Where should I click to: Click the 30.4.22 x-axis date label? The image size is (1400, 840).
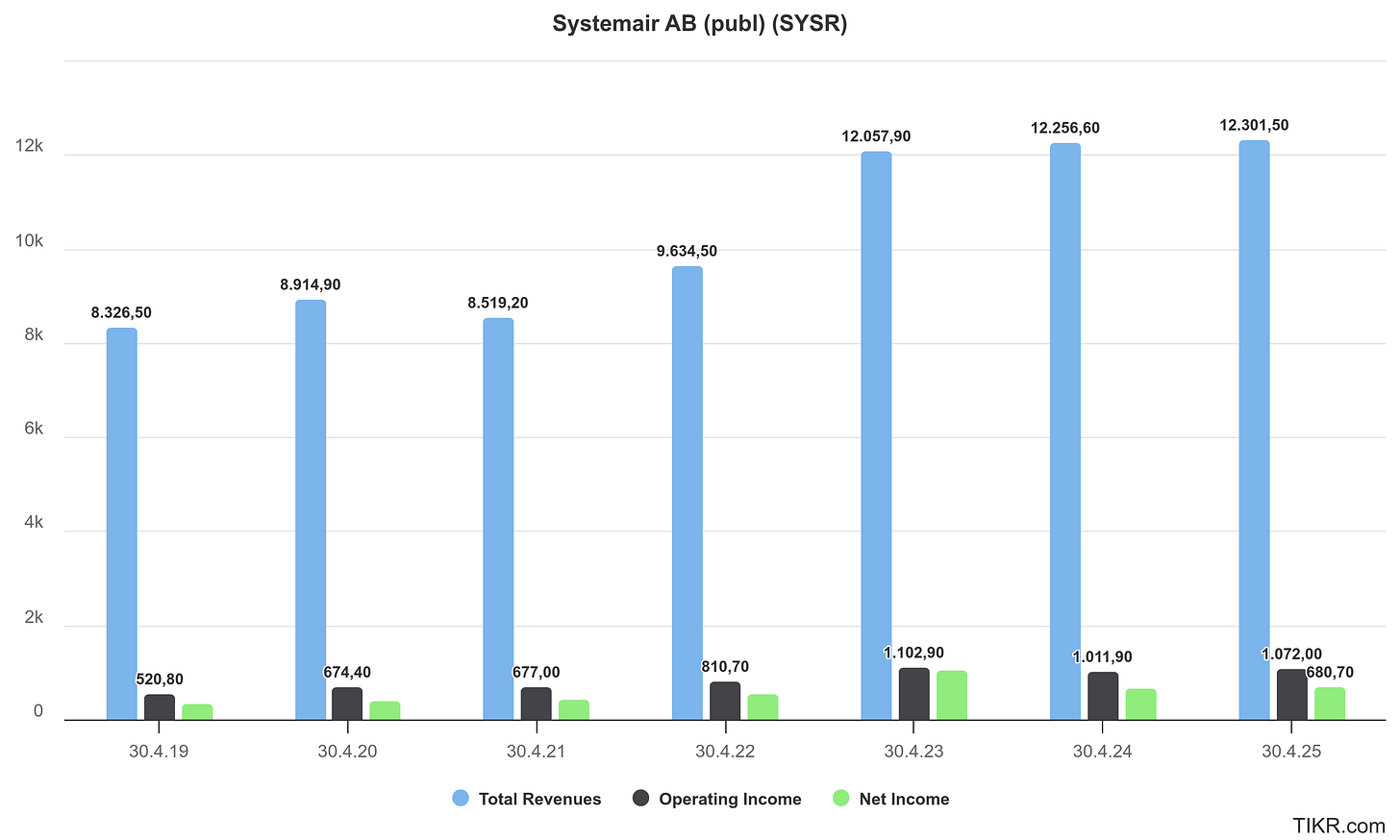tap(725, 752)
